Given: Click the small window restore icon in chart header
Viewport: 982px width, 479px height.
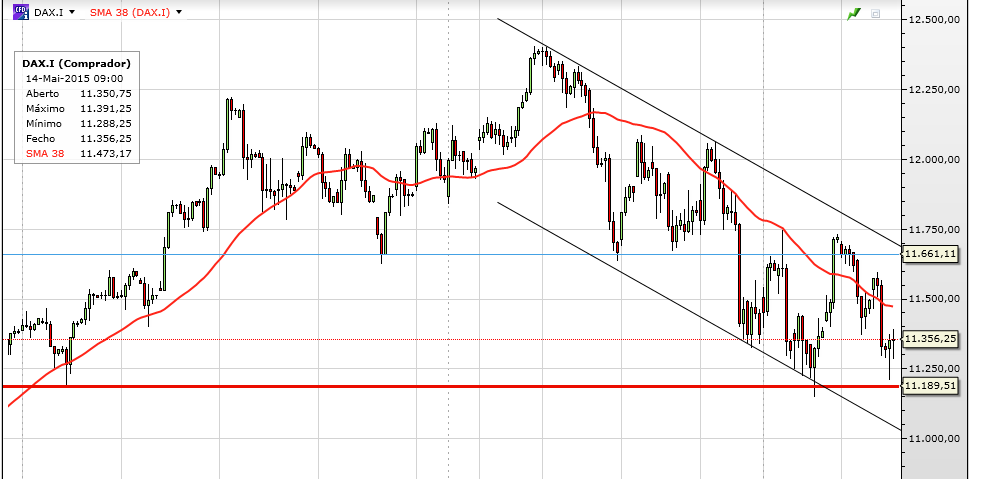Looking at the screenshot, I should pyautogui.click(x=875, y=14).
